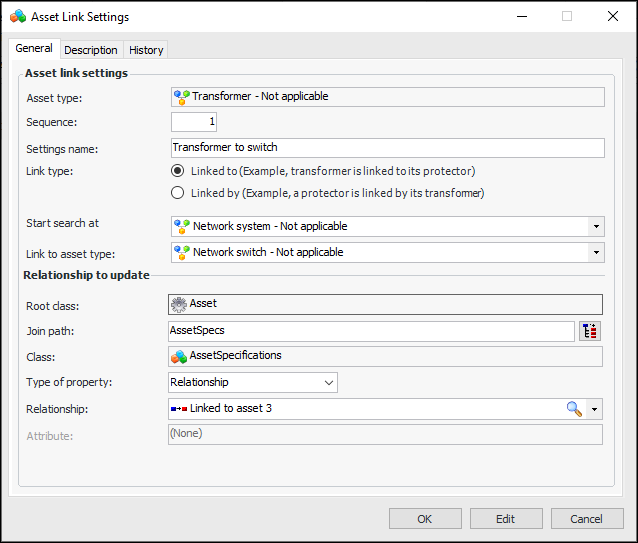Select the Linked by radio option
638x543 pixels.
coord(178,193)
